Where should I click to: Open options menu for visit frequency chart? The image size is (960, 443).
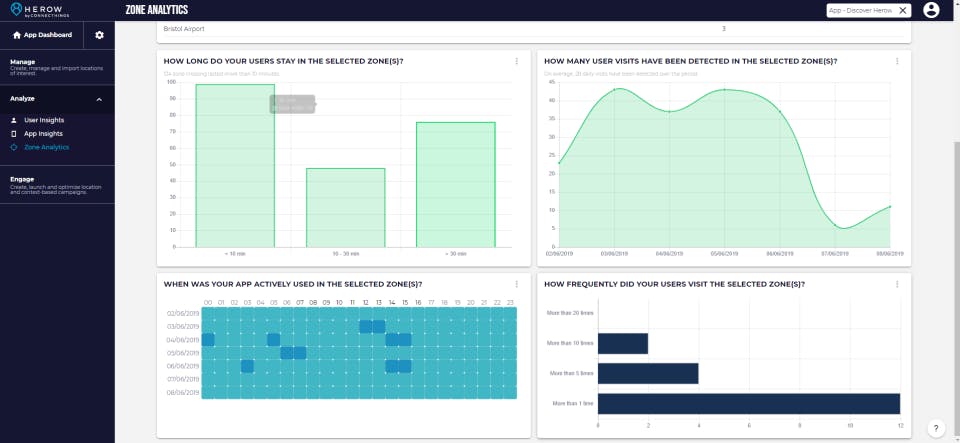click(897, 284)
